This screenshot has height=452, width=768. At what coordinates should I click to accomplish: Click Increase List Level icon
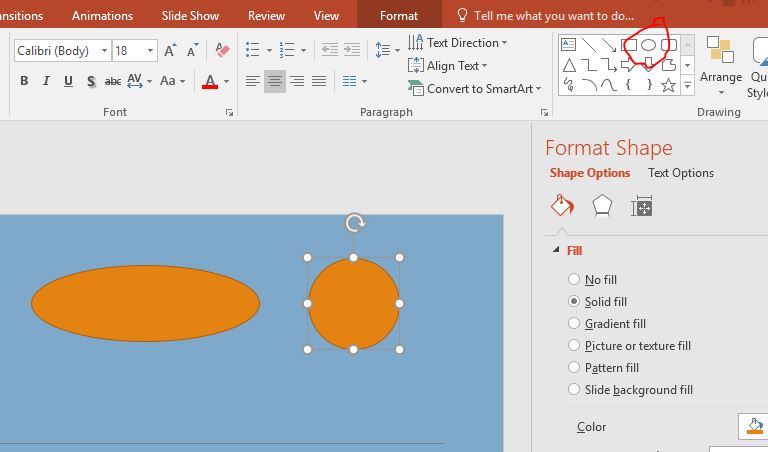352,49
